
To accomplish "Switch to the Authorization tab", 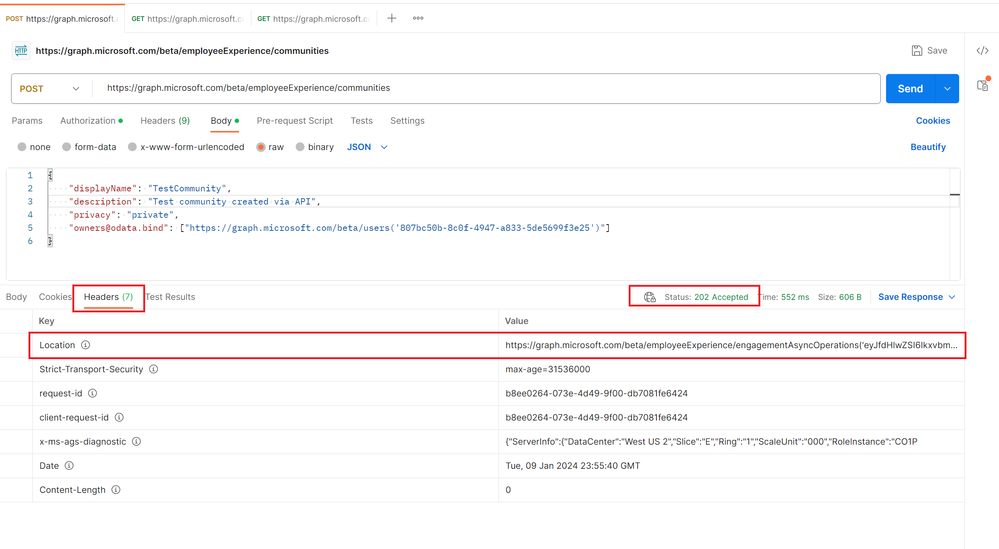I will [x=91, y=120].
